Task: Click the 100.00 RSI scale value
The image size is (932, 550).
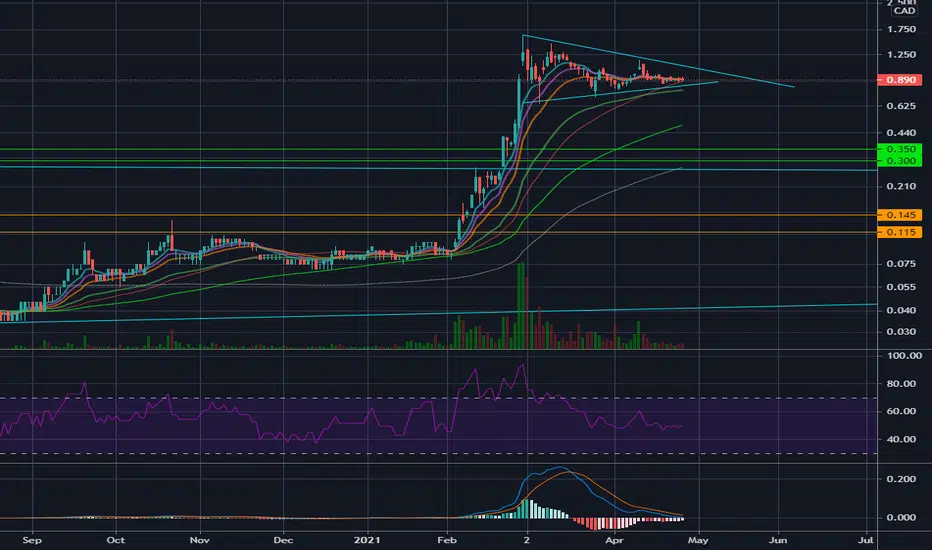Action: [903, 356]
